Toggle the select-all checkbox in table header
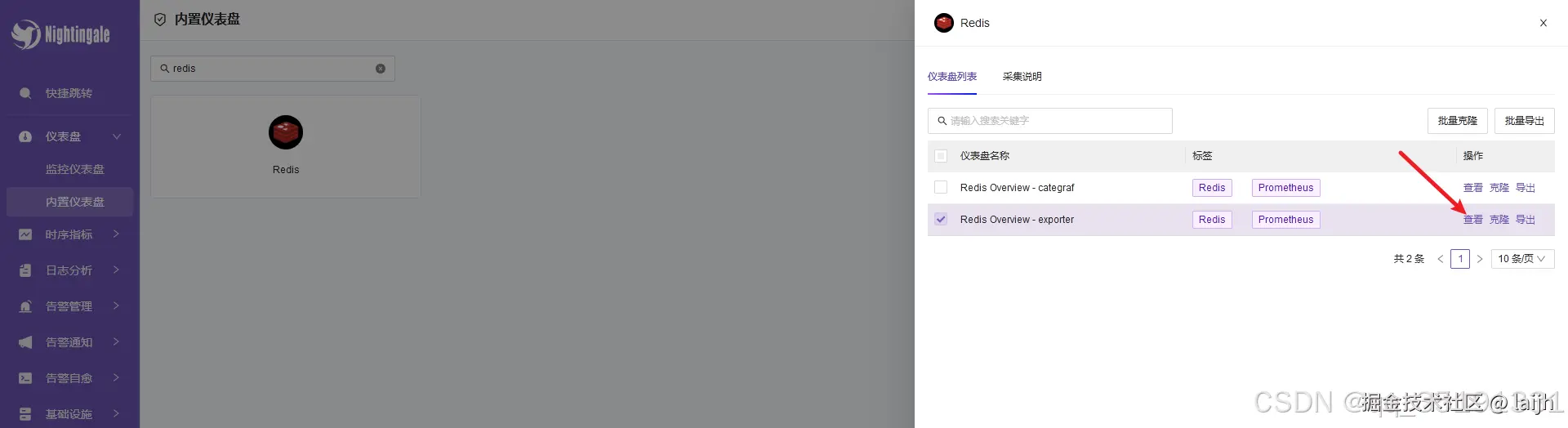Screen dimensions: 1568x428 click(941, 156)
